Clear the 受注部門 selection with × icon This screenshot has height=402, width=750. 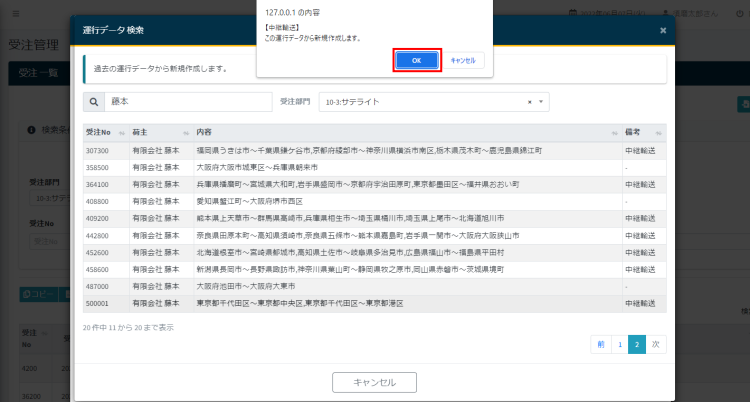tap(529, 102)
